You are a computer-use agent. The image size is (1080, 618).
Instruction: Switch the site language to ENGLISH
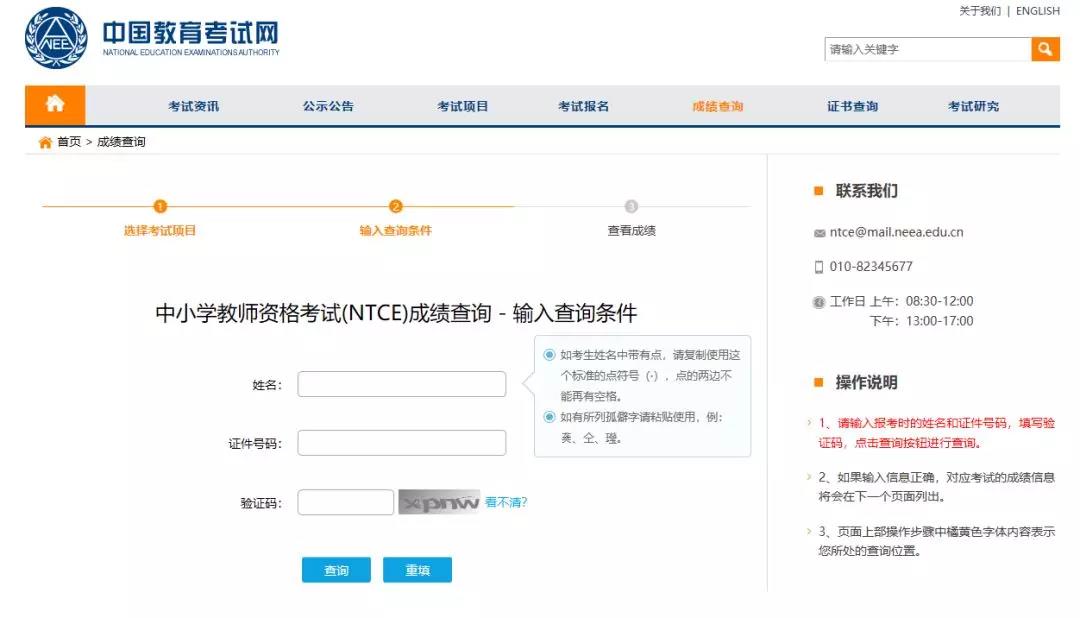(x=1038, y=11)
